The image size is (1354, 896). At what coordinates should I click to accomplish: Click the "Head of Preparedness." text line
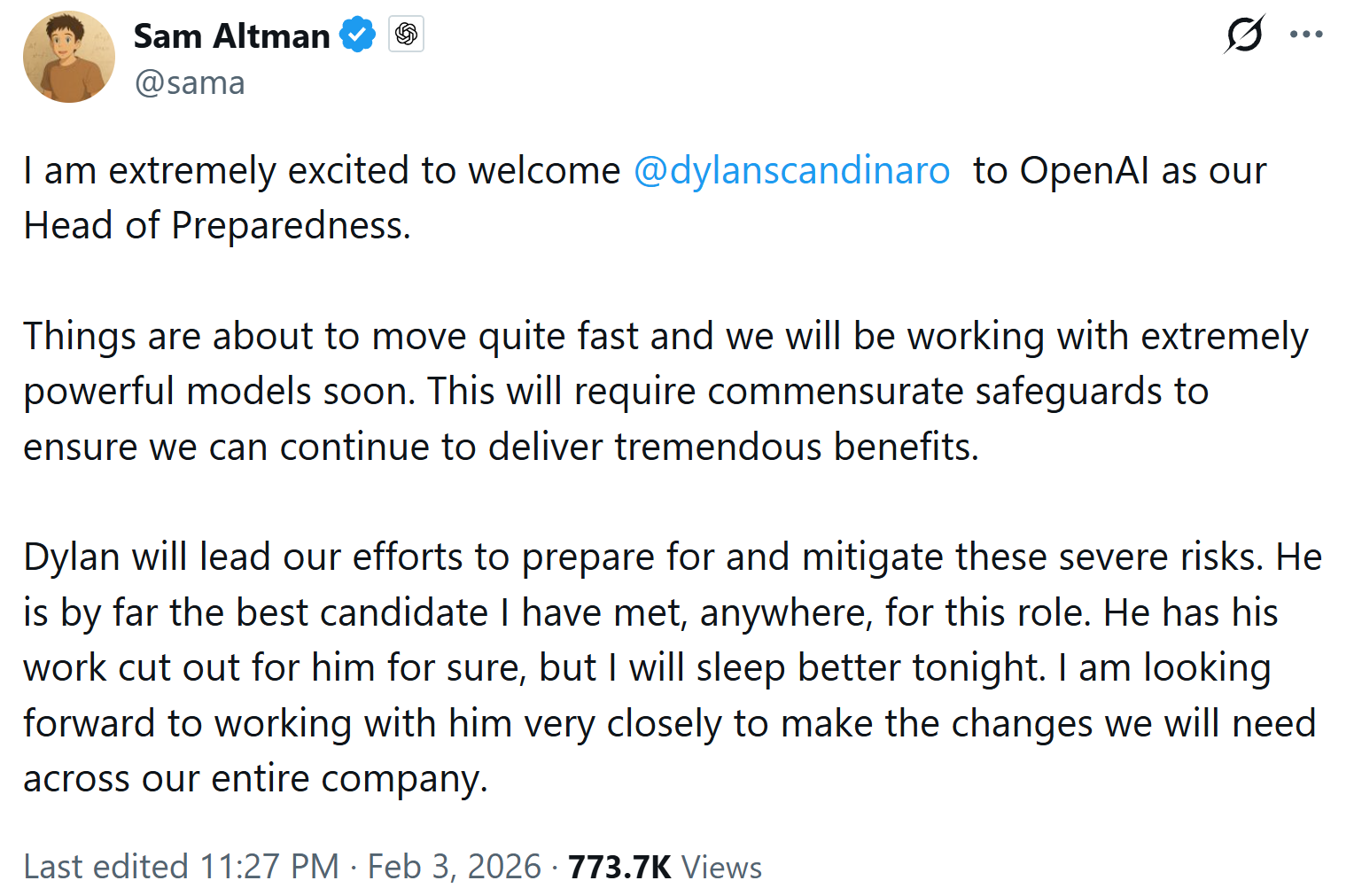(x=217, y=225)
